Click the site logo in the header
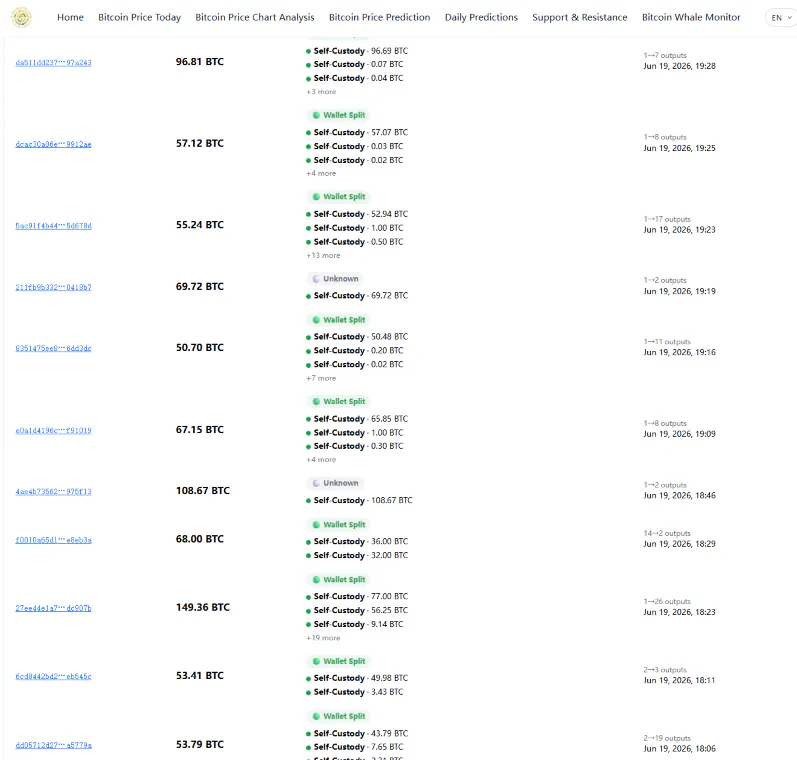 [21, 17]
